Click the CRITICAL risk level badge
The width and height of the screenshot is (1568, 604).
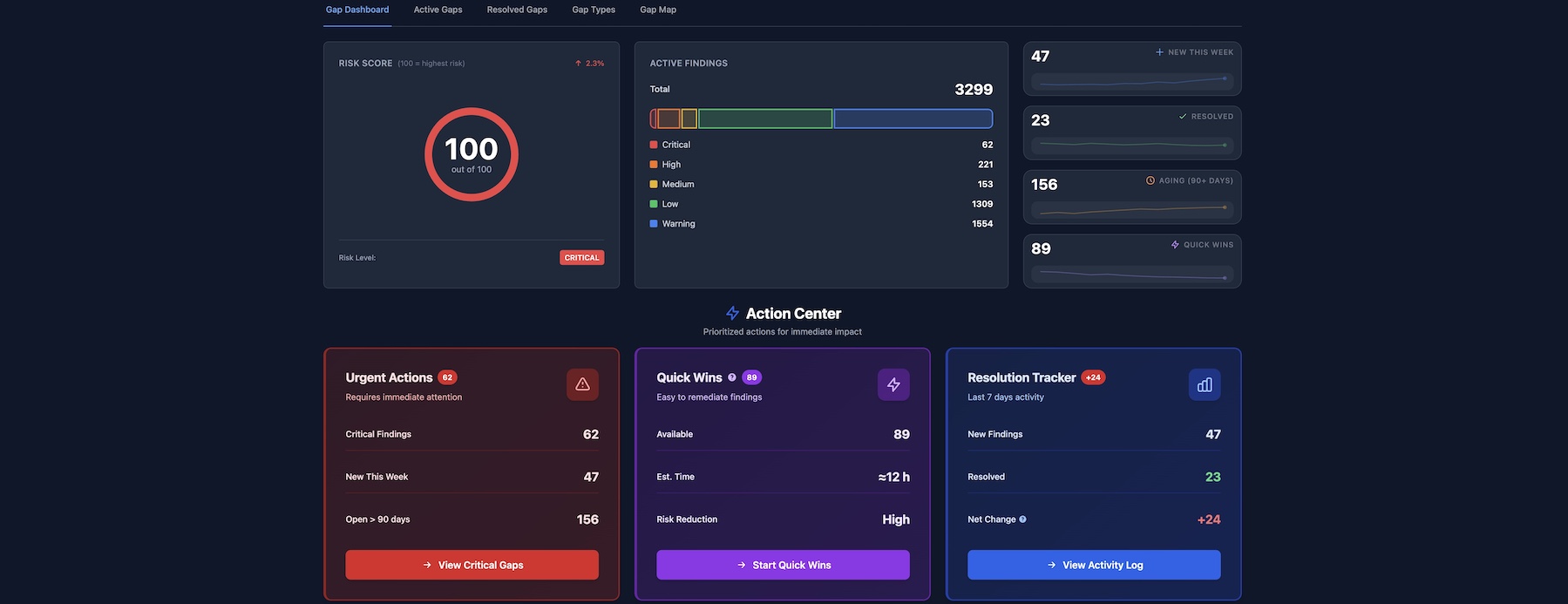coord(581,258)
